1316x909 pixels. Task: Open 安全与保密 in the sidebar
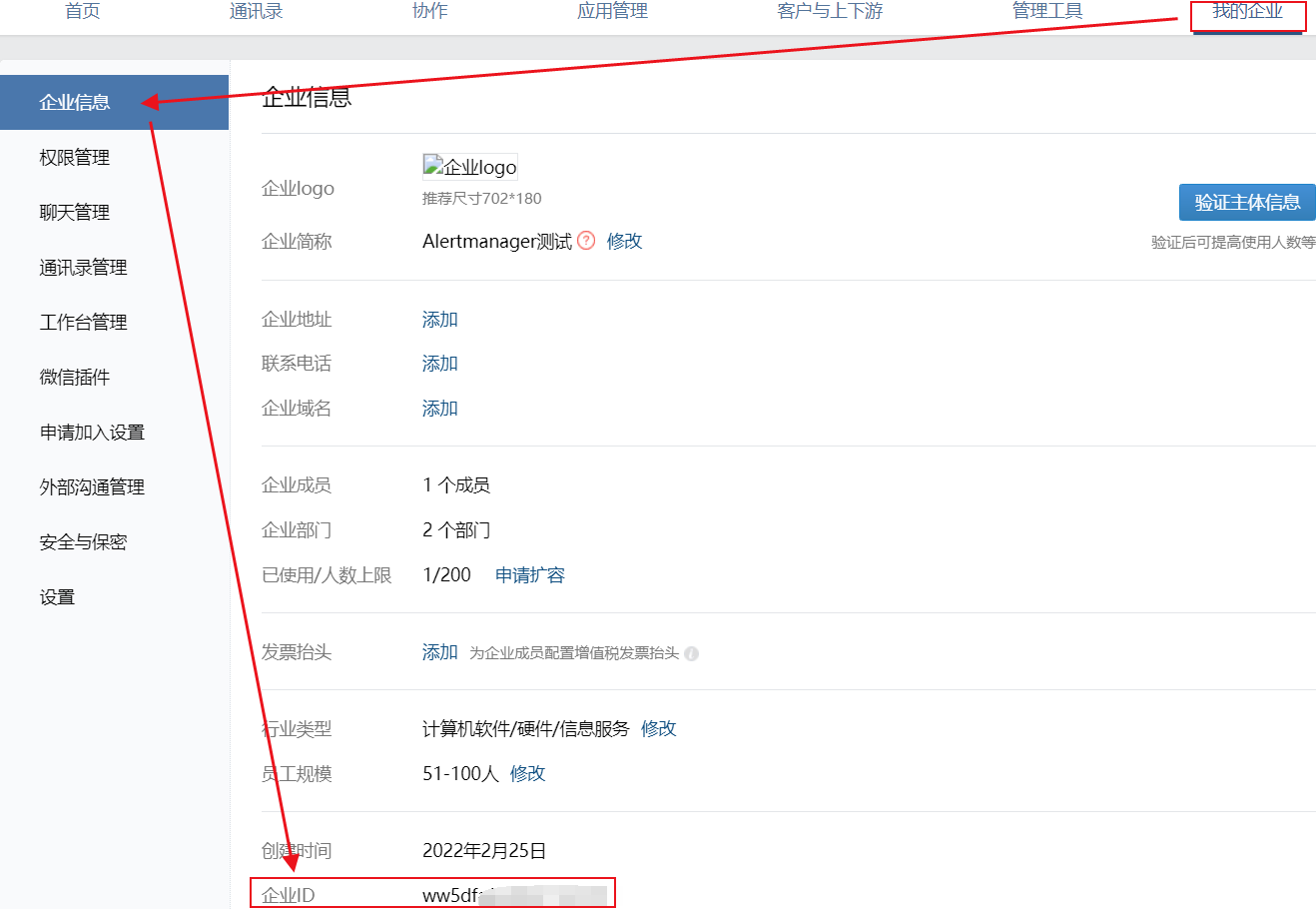84,541
